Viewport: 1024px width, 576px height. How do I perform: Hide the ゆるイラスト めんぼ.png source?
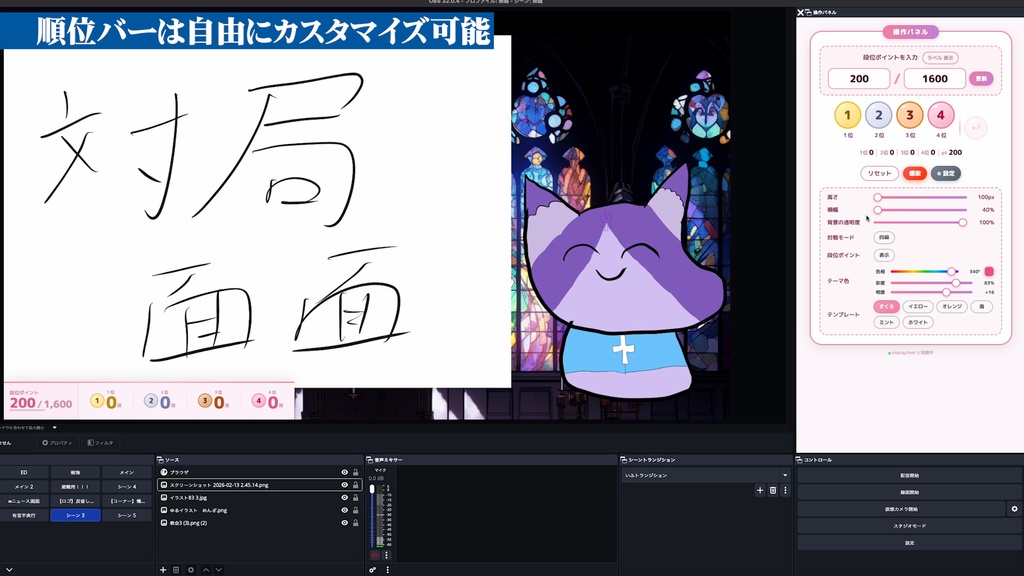point(344,510)
